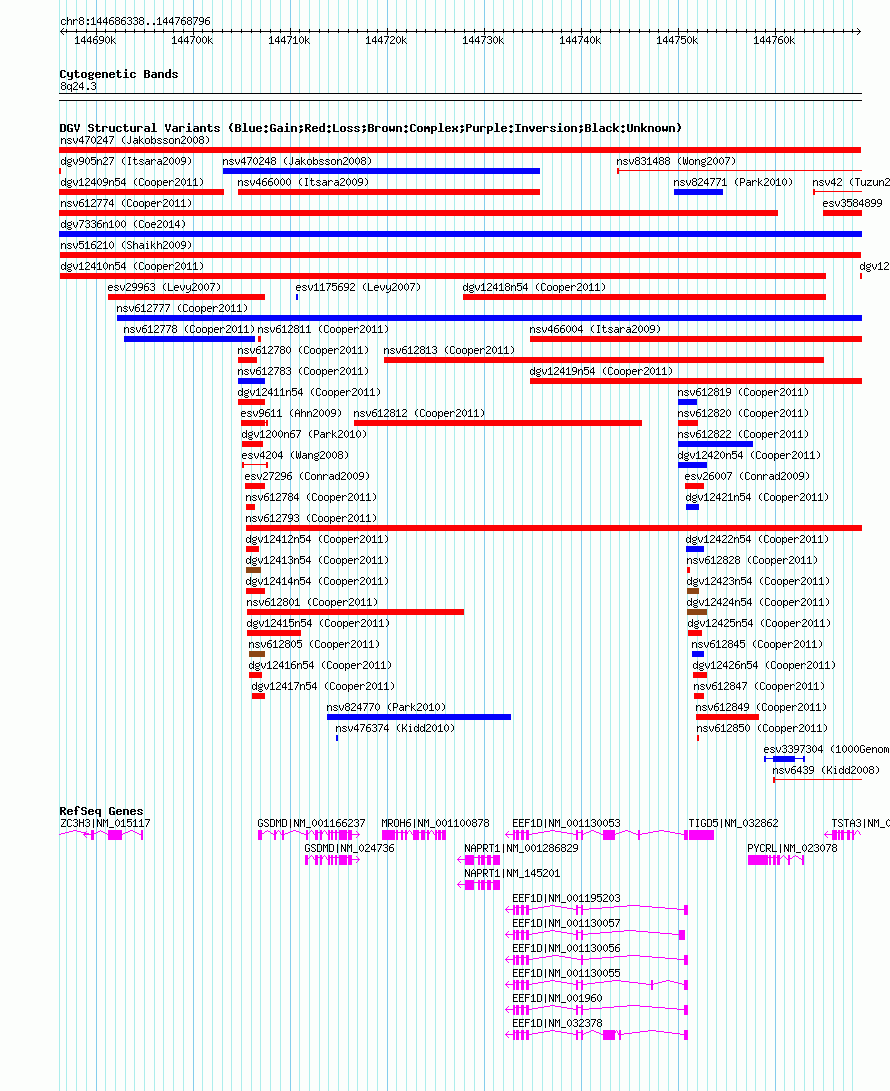Click esv1175692 (Levy2007) label
Image resolution: width=890 pixels, height=1091 pixels.
(358, 287)
